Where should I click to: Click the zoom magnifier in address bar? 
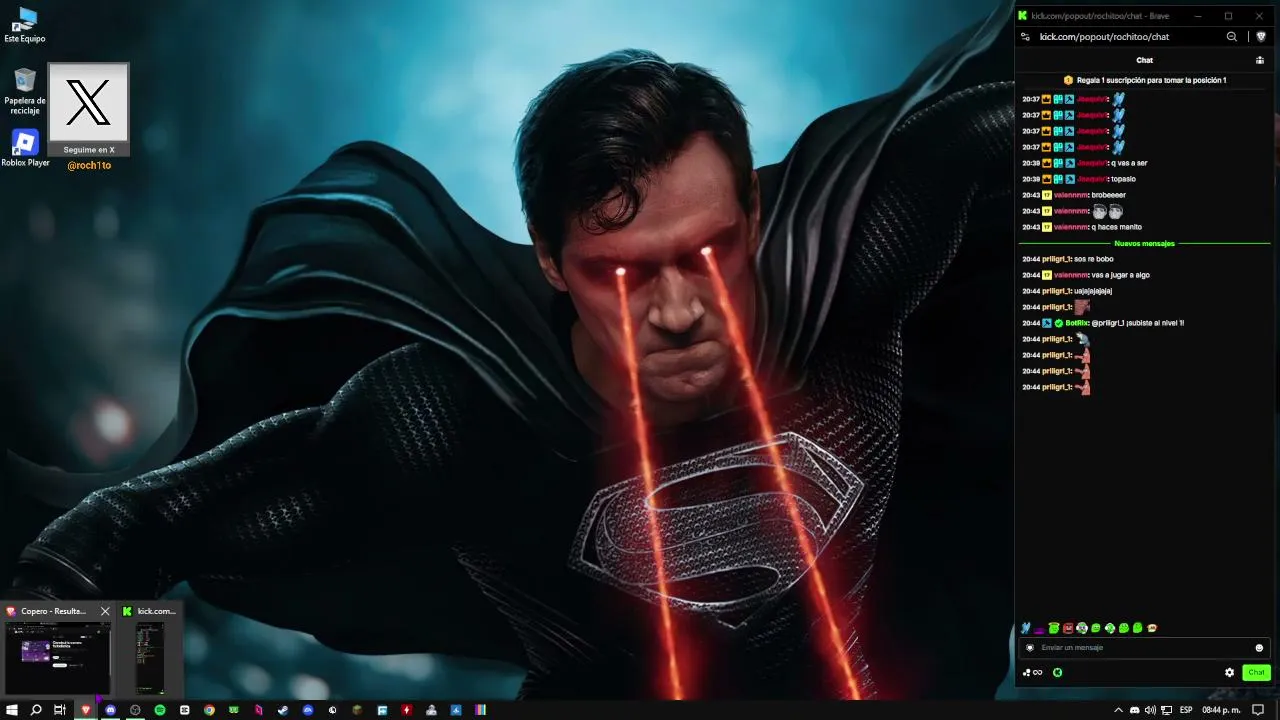[1232, 37]
